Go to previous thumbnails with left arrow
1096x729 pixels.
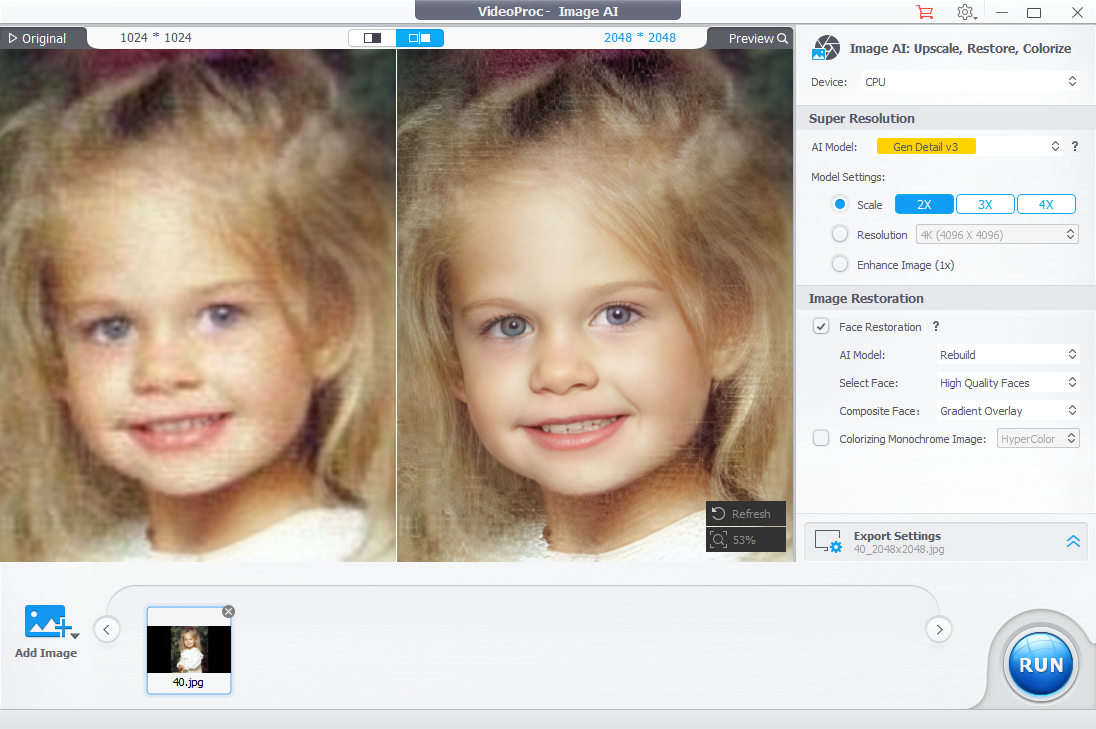point(106,629)
